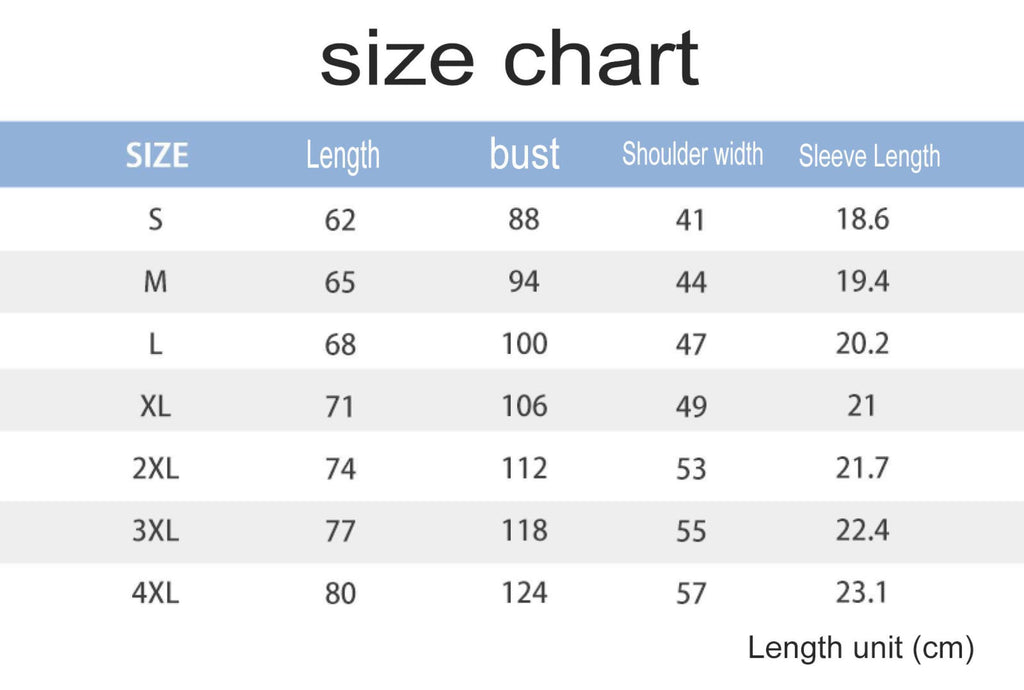1024x690 pixels.
Task: Select the 2XL size row label
Action: click(x=155, y=468)
